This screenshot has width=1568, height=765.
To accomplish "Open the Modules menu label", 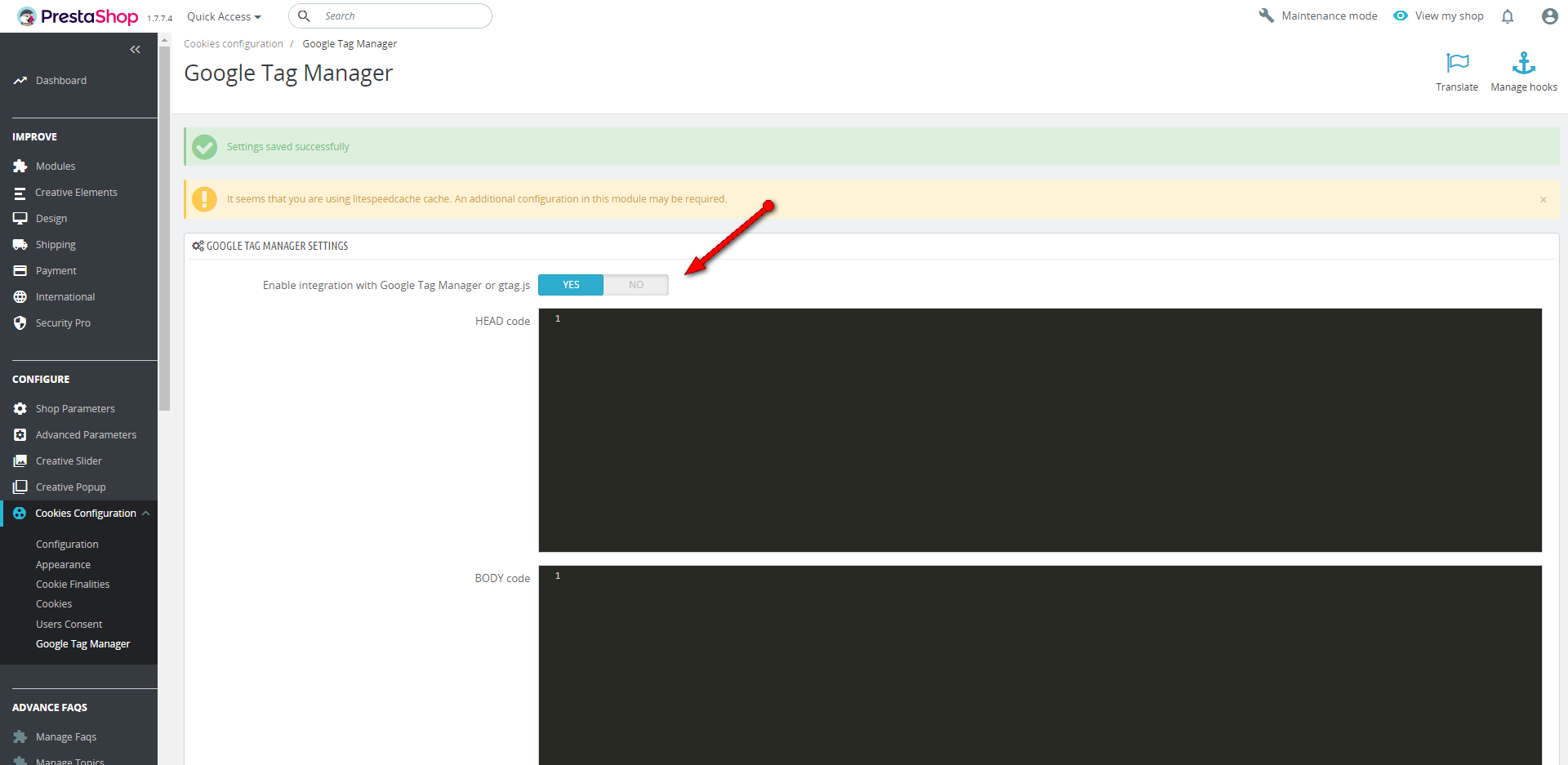I will [x=56, y=167].
